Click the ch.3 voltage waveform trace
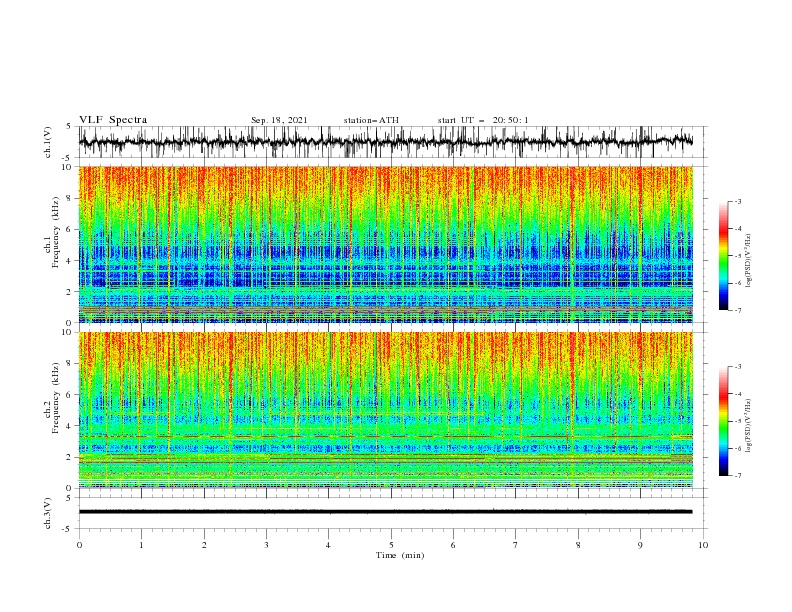The image size is (792, 612). coord(385,512)
